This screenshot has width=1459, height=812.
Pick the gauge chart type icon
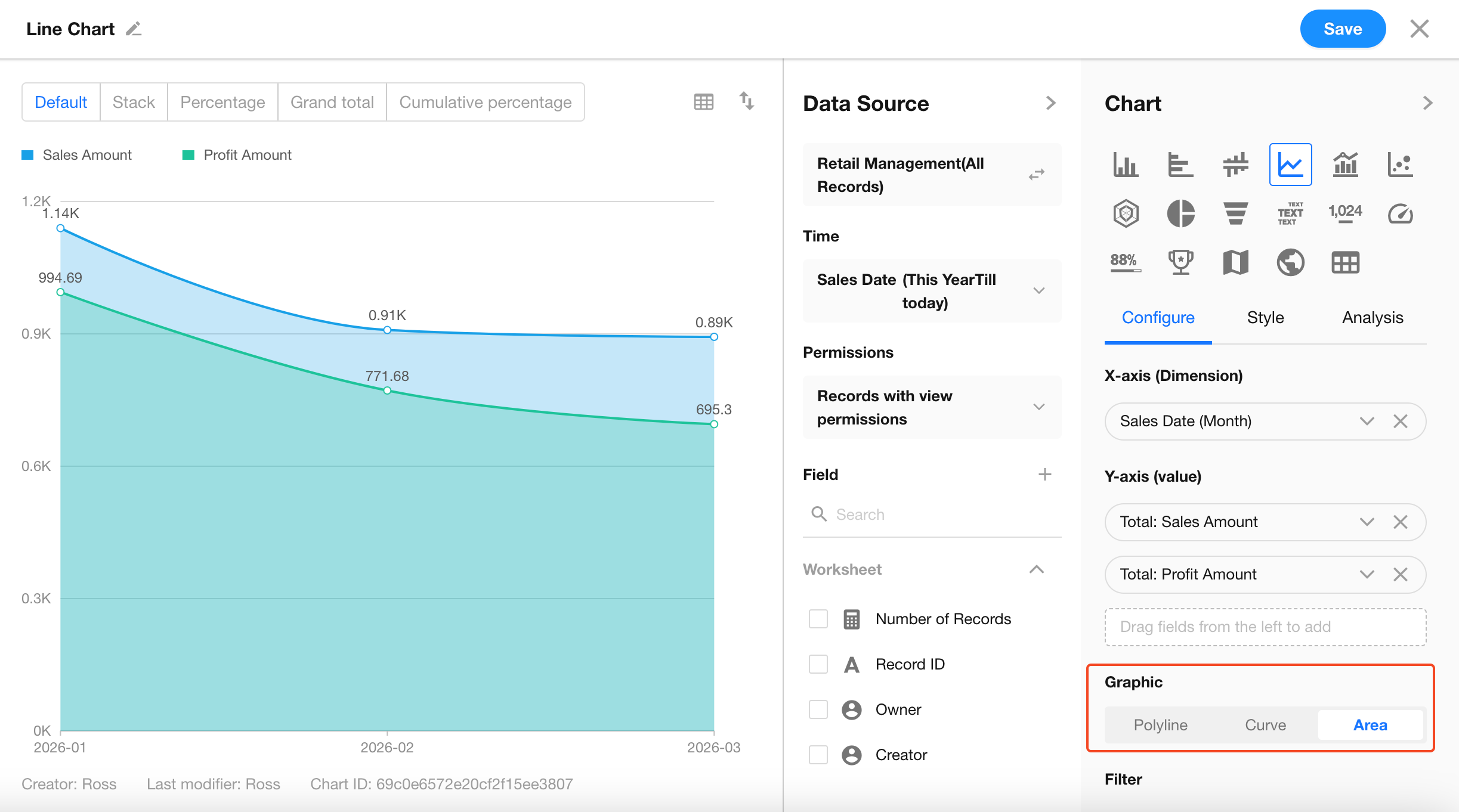[1400, 213]
